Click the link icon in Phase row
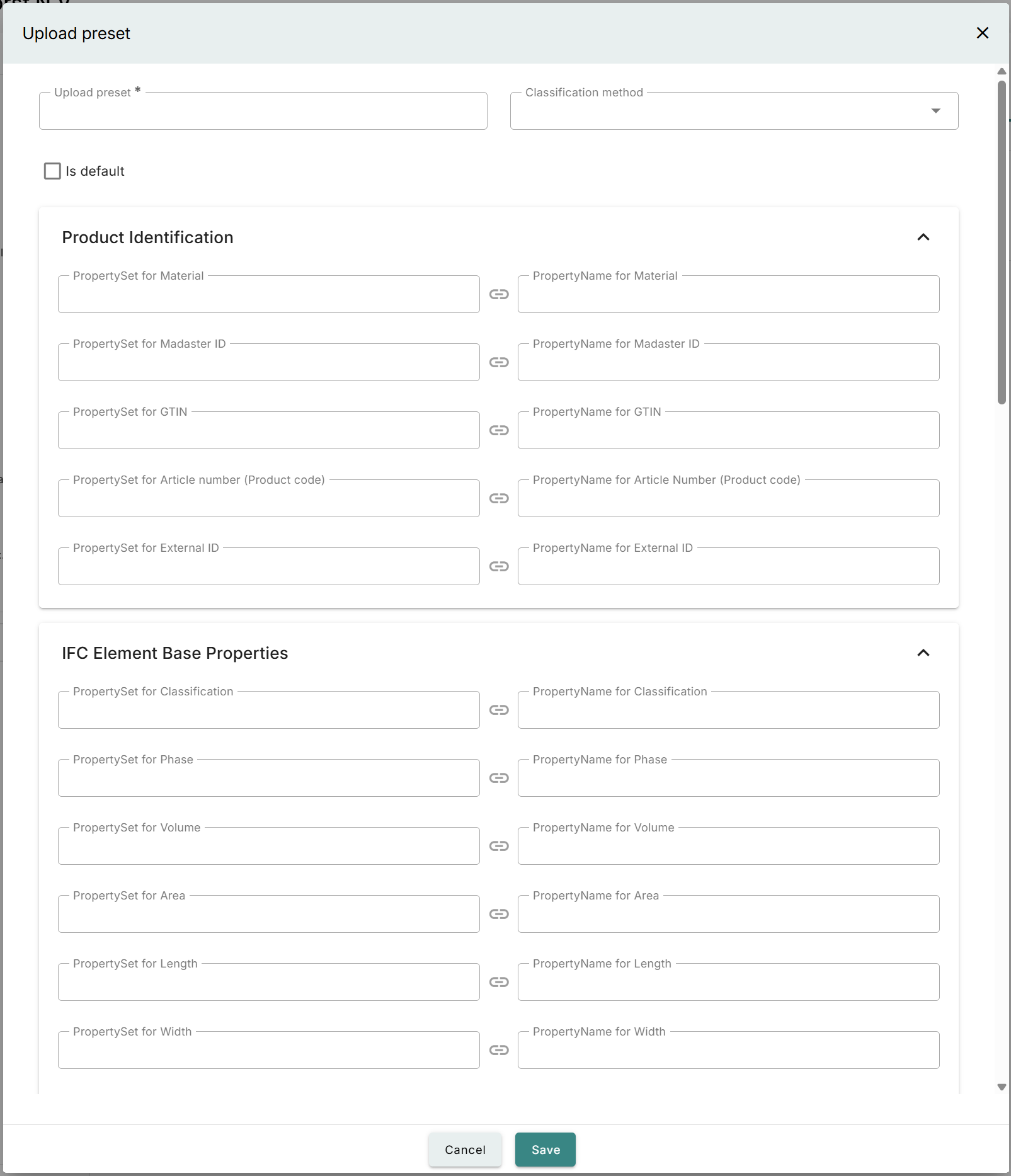Screen dimensions: 1011x1176 499,778
